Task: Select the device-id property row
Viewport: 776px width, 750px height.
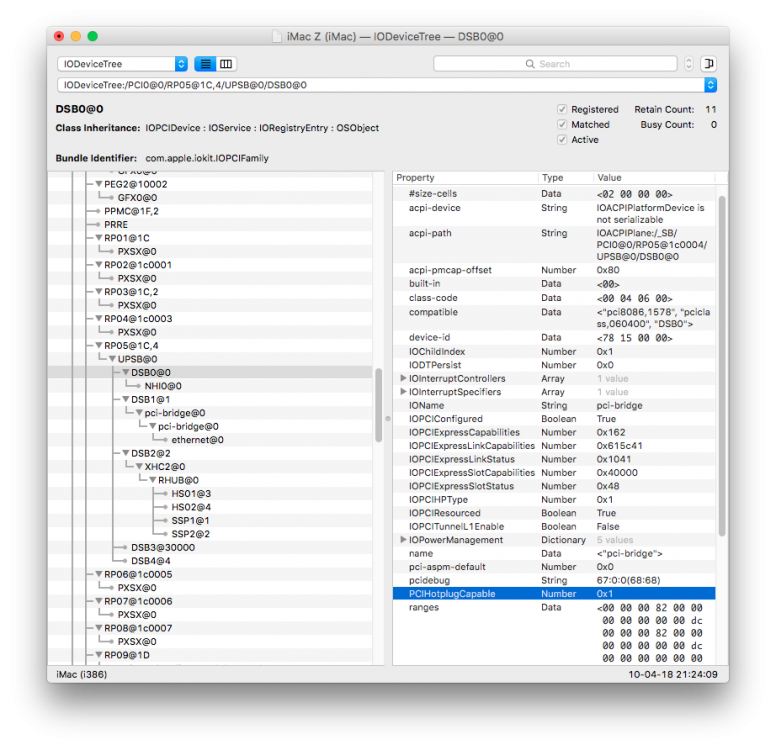Action: click(554, 338)
